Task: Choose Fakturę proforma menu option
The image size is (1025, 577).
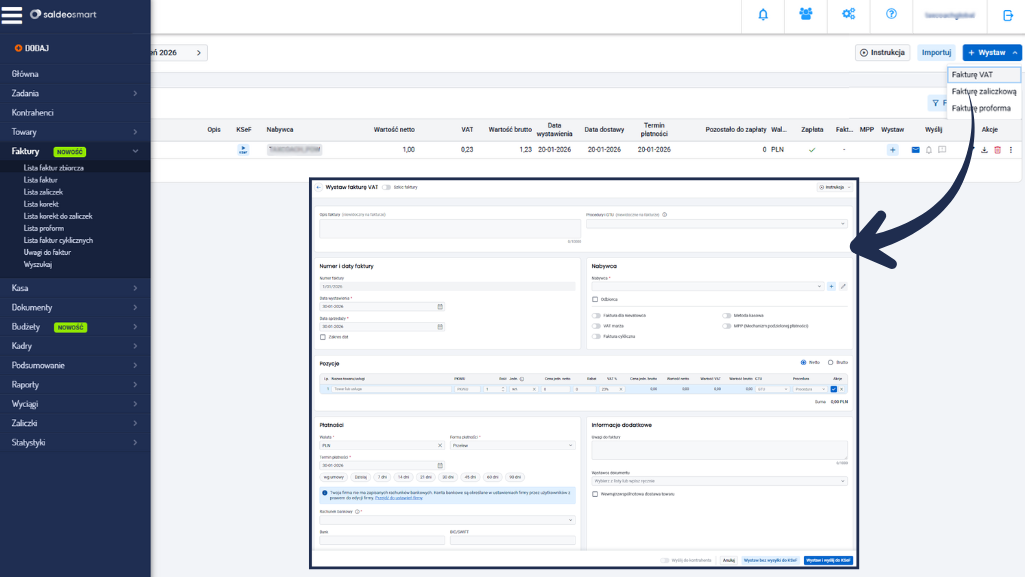Action: coord(980,108)
